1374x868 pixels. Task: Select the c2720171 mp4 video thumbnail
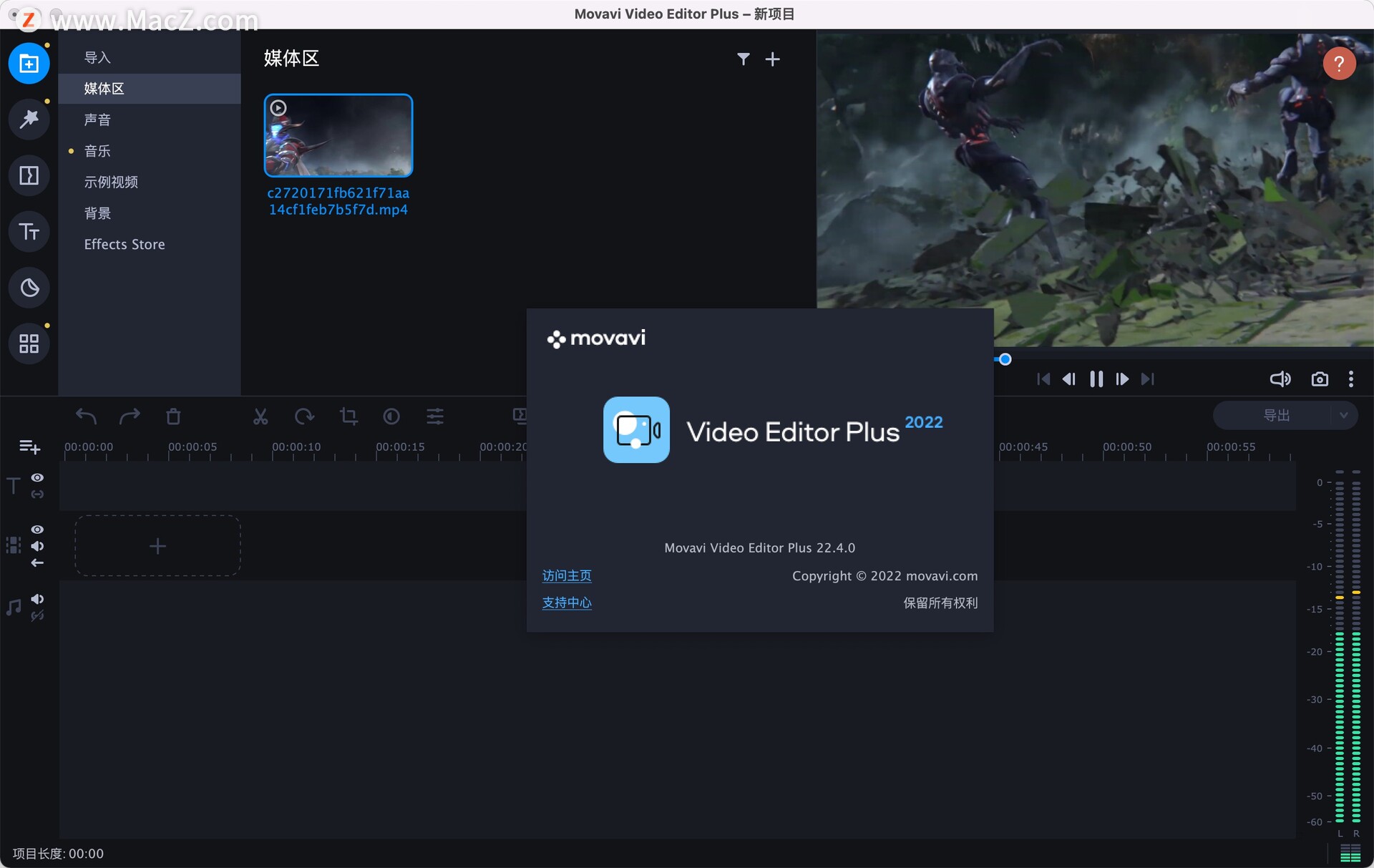338,135
